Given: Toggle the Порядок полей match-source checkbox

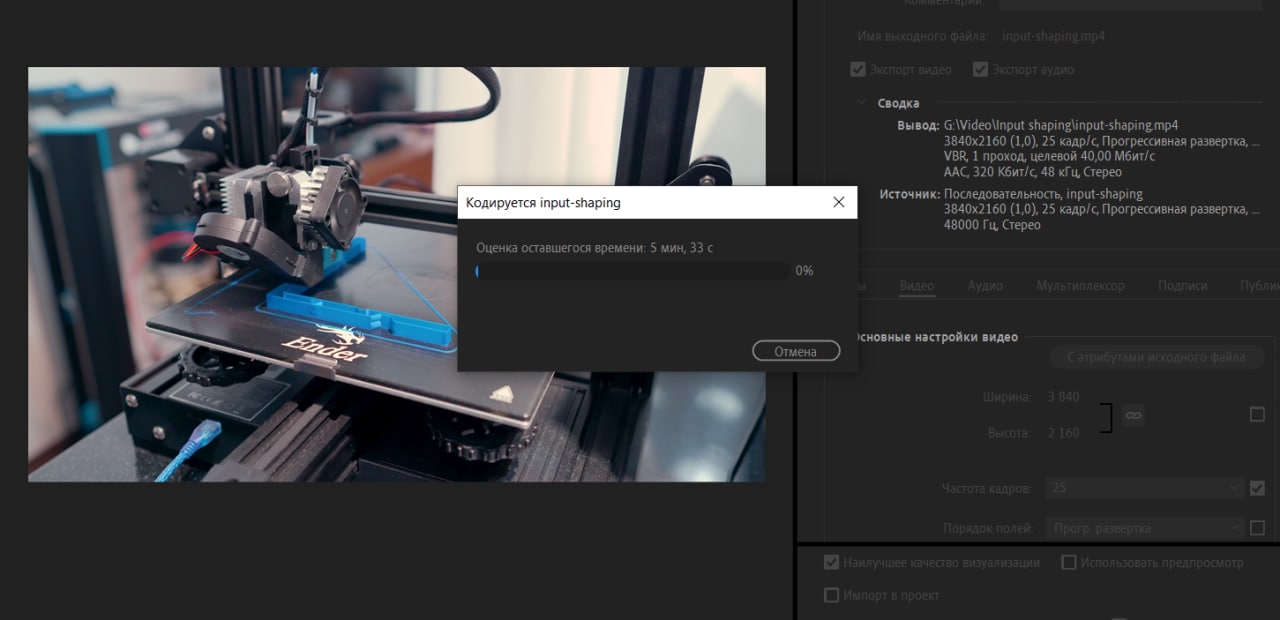Looking at the screenshot, I should coord(1258,528).
